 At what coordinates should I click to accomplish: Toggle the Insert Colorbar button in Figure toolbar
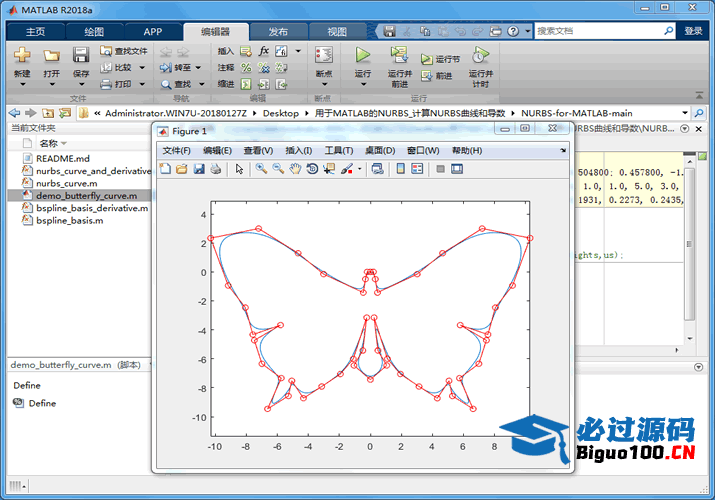(400, 169)
